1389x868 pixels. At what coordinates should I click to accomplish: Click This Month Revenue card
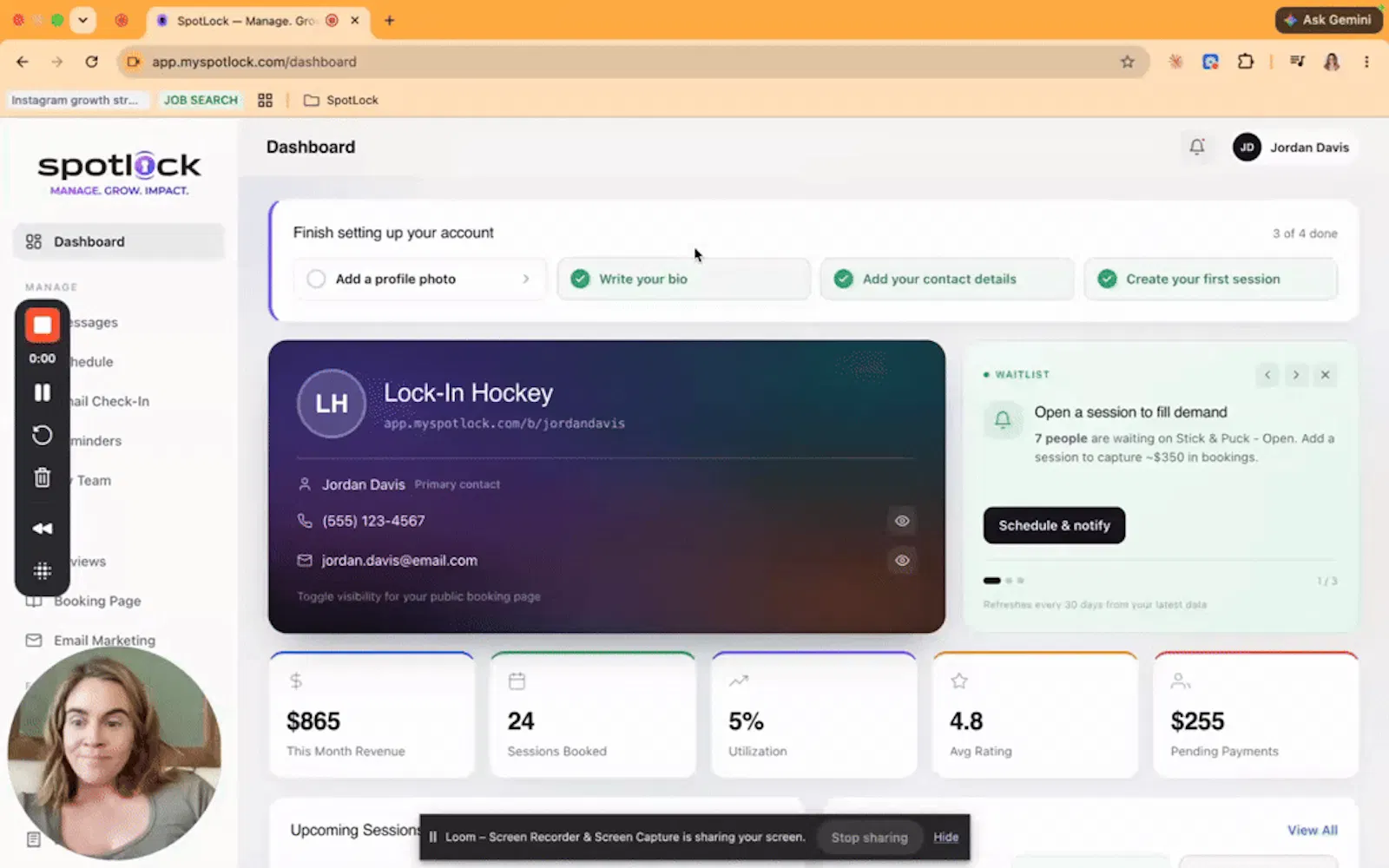click(372, 714)
